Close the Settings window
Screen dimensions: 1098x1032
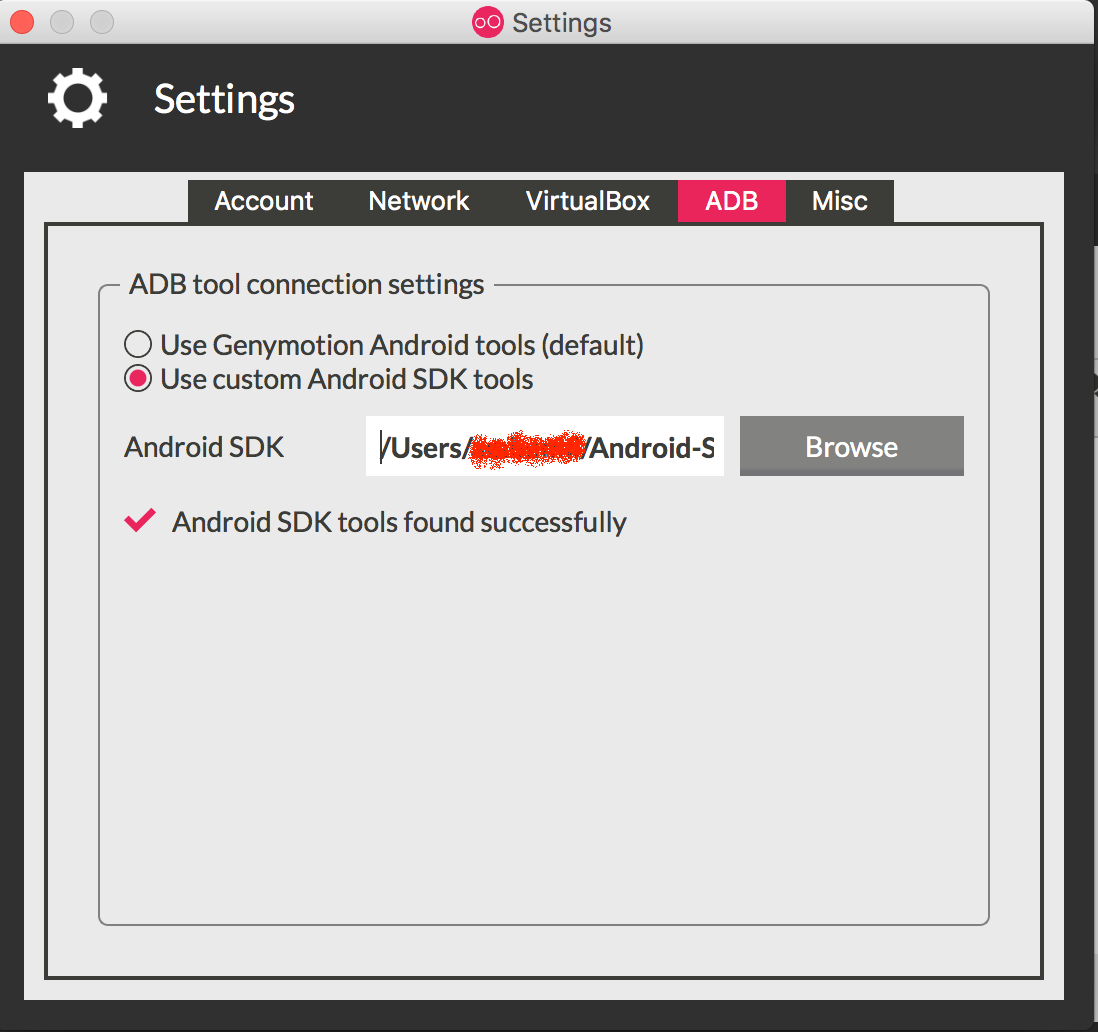point(22,22)
